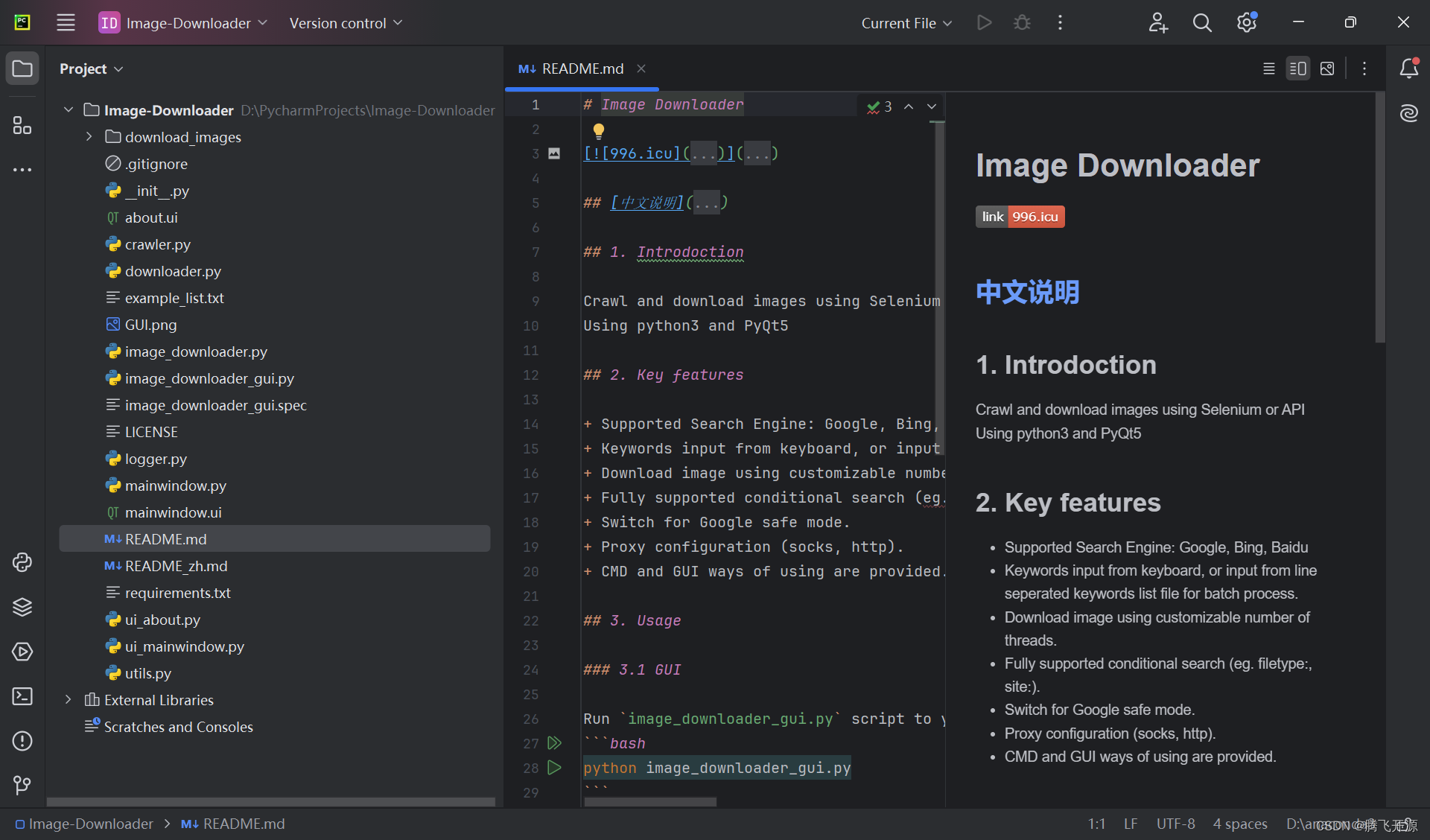
Task: Open the Git version control tool window
Action: pyautogui.click(x=22, y=785)
